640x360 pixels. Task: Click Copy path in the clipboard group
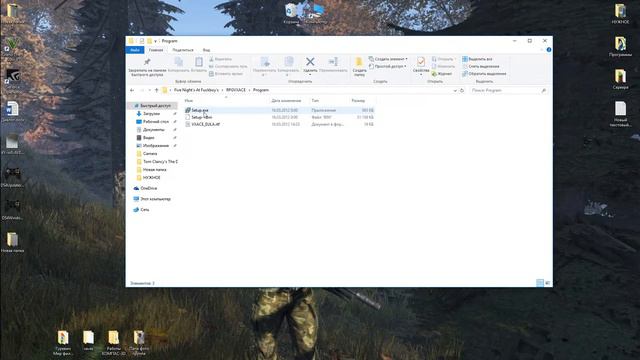[228, 66]
